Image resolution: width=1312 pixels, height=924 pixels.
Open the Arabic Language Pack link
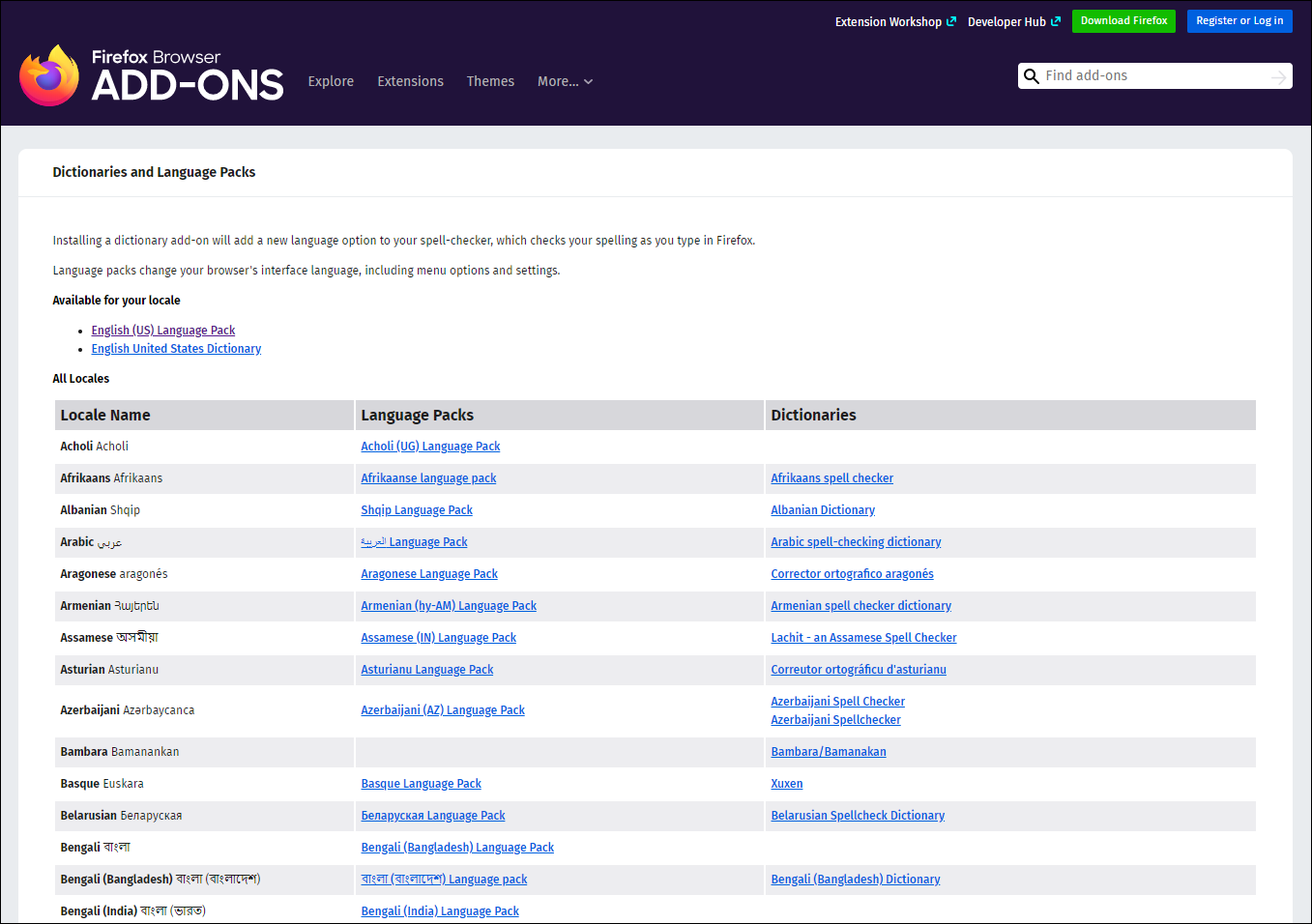pyautogui.click(x=414, y=542)
